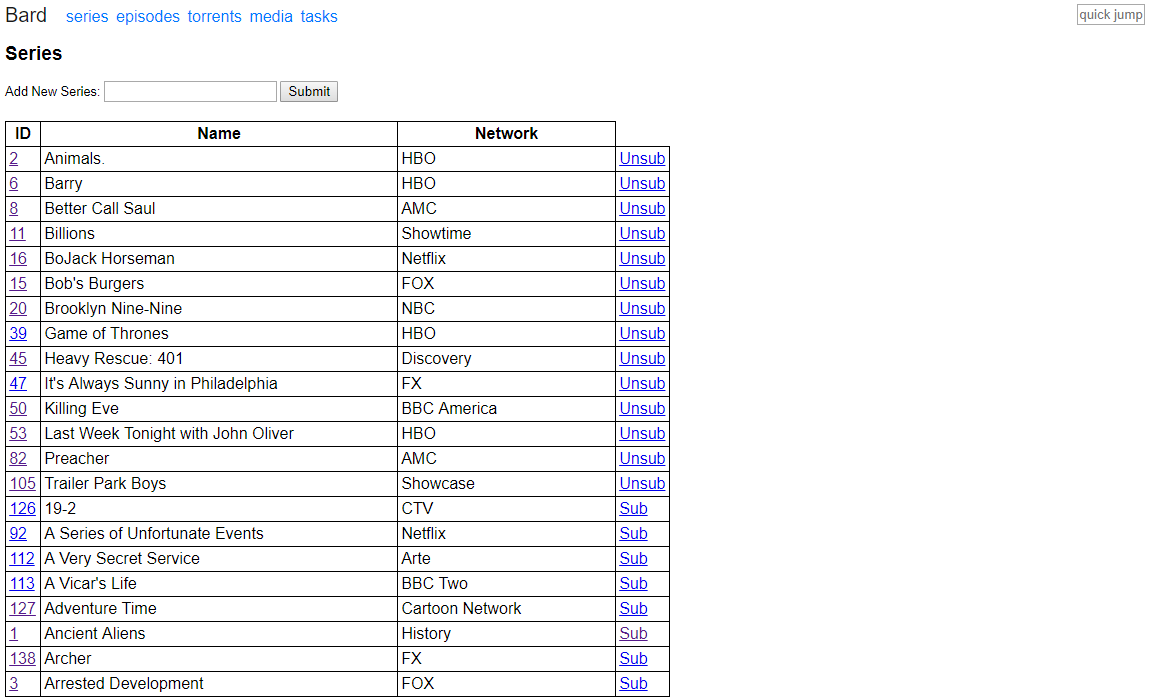Open series ID 53 link
Screen dimensions: 1153x697
click(18, 433)
